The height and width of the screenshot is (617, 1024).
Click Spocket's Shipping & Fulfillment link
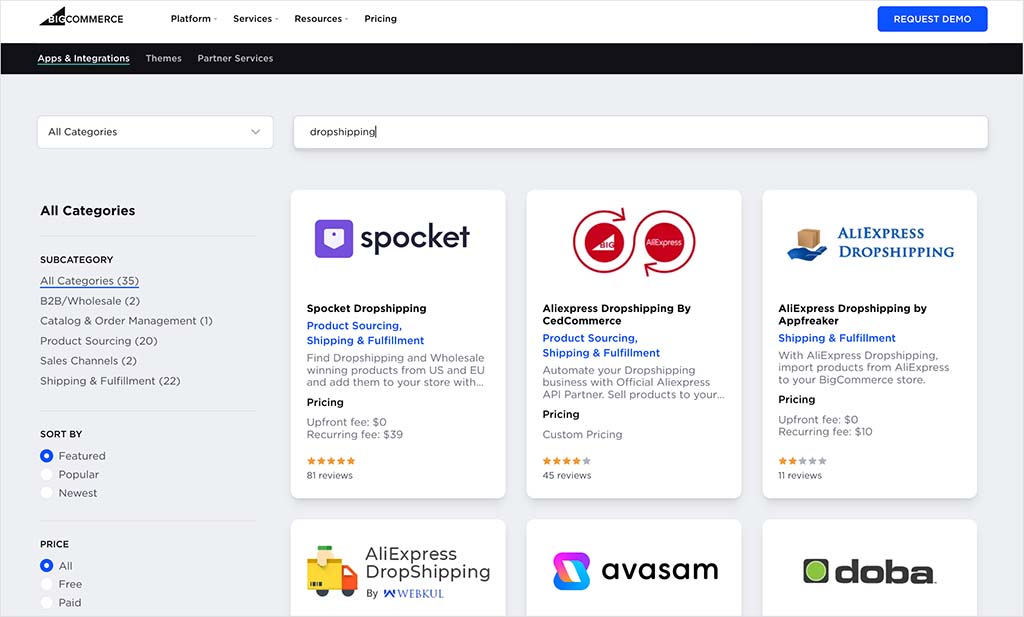point(365,341)
